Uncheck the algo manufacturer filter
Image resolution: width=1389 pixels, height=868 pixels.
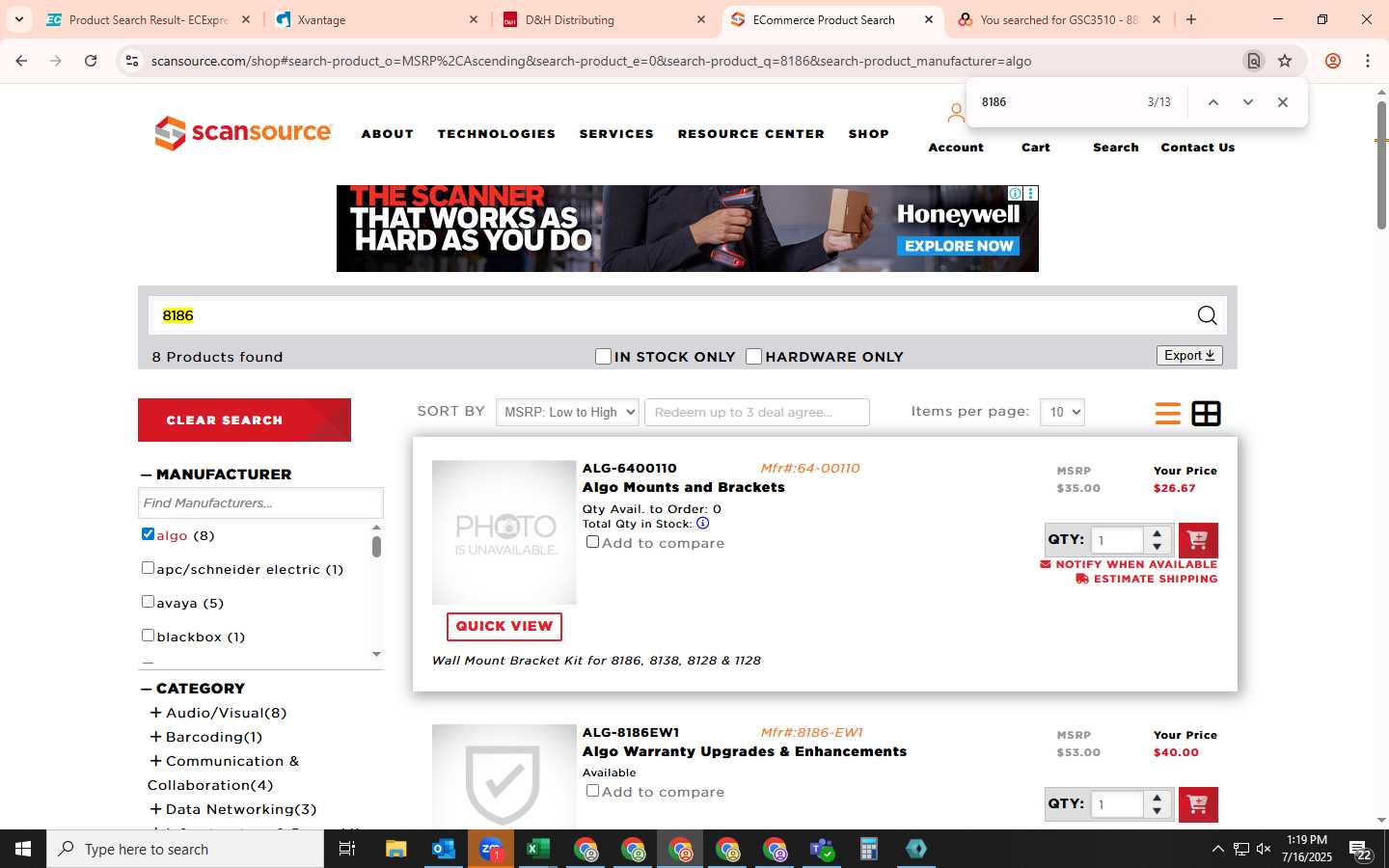pyautogui.click(x=148, y=533)
